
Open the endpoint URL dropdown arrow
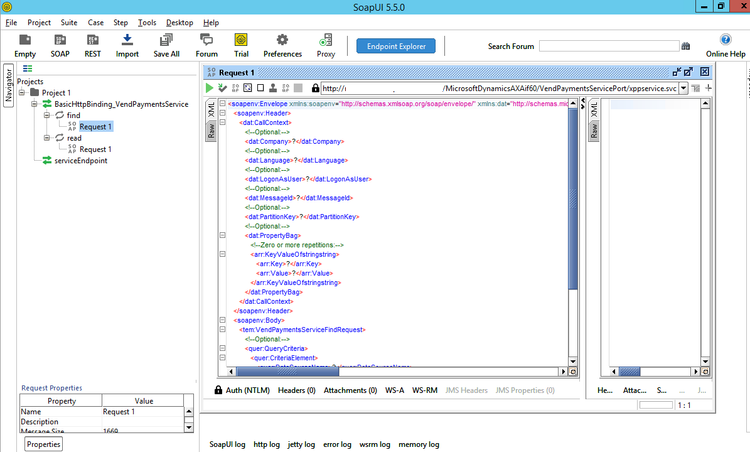[685, 88]
